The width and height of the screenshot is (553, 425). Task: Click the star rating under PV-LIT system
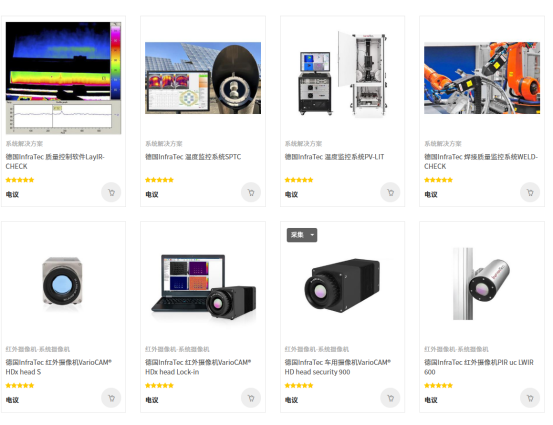point(299,180)
